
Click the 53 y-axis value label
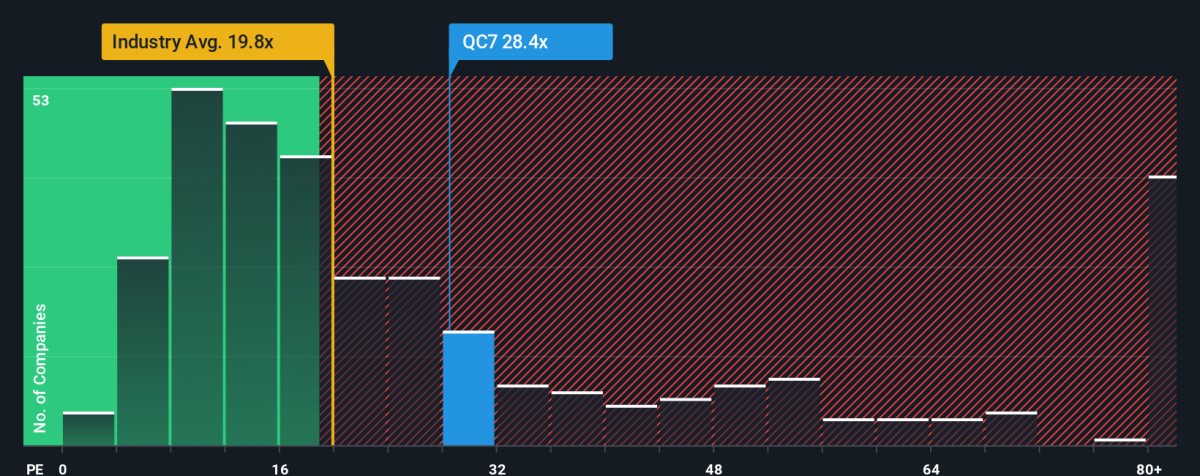40,100
